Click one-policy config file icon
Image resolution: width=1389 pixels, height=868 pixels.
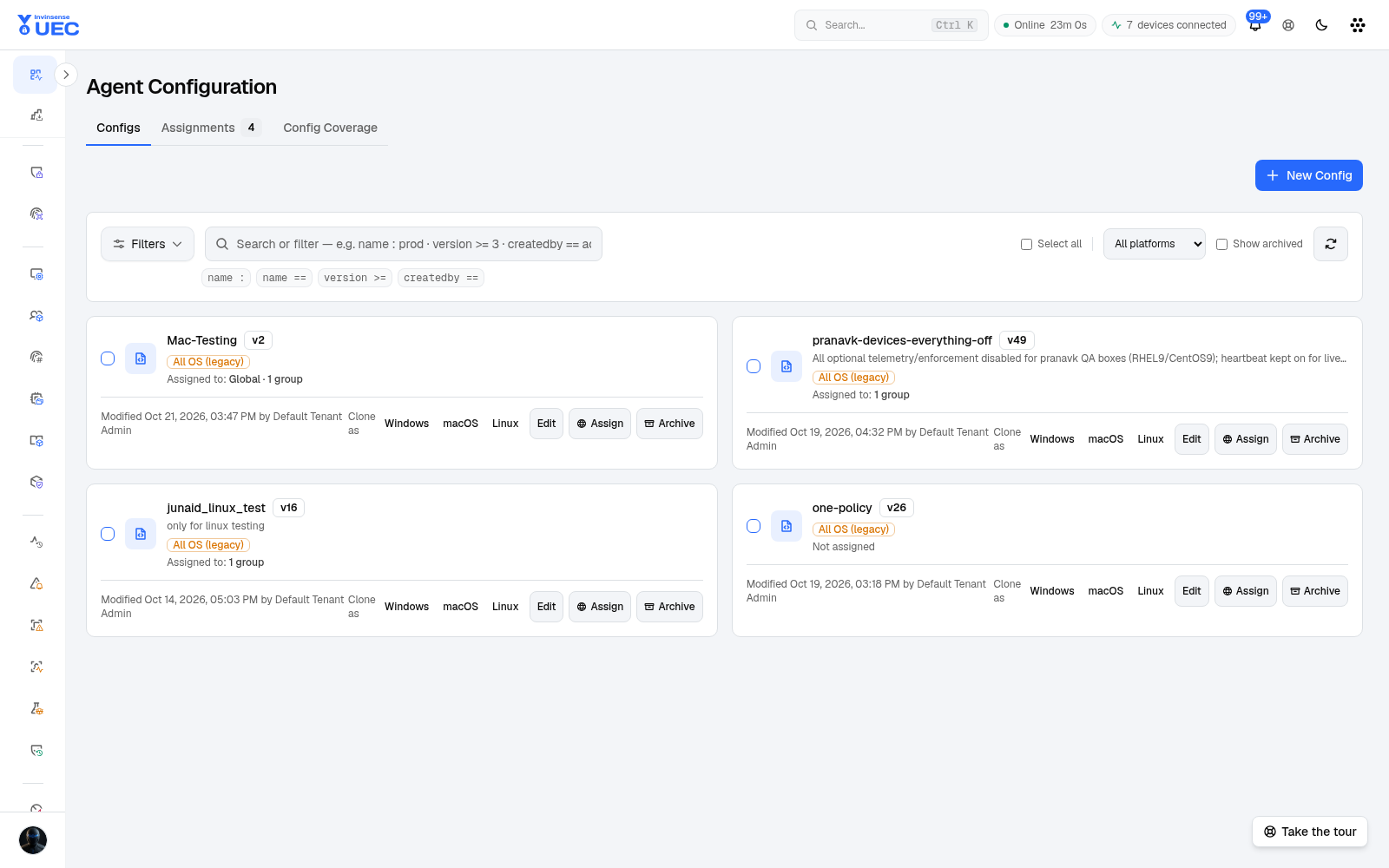(x=787, y=526)
